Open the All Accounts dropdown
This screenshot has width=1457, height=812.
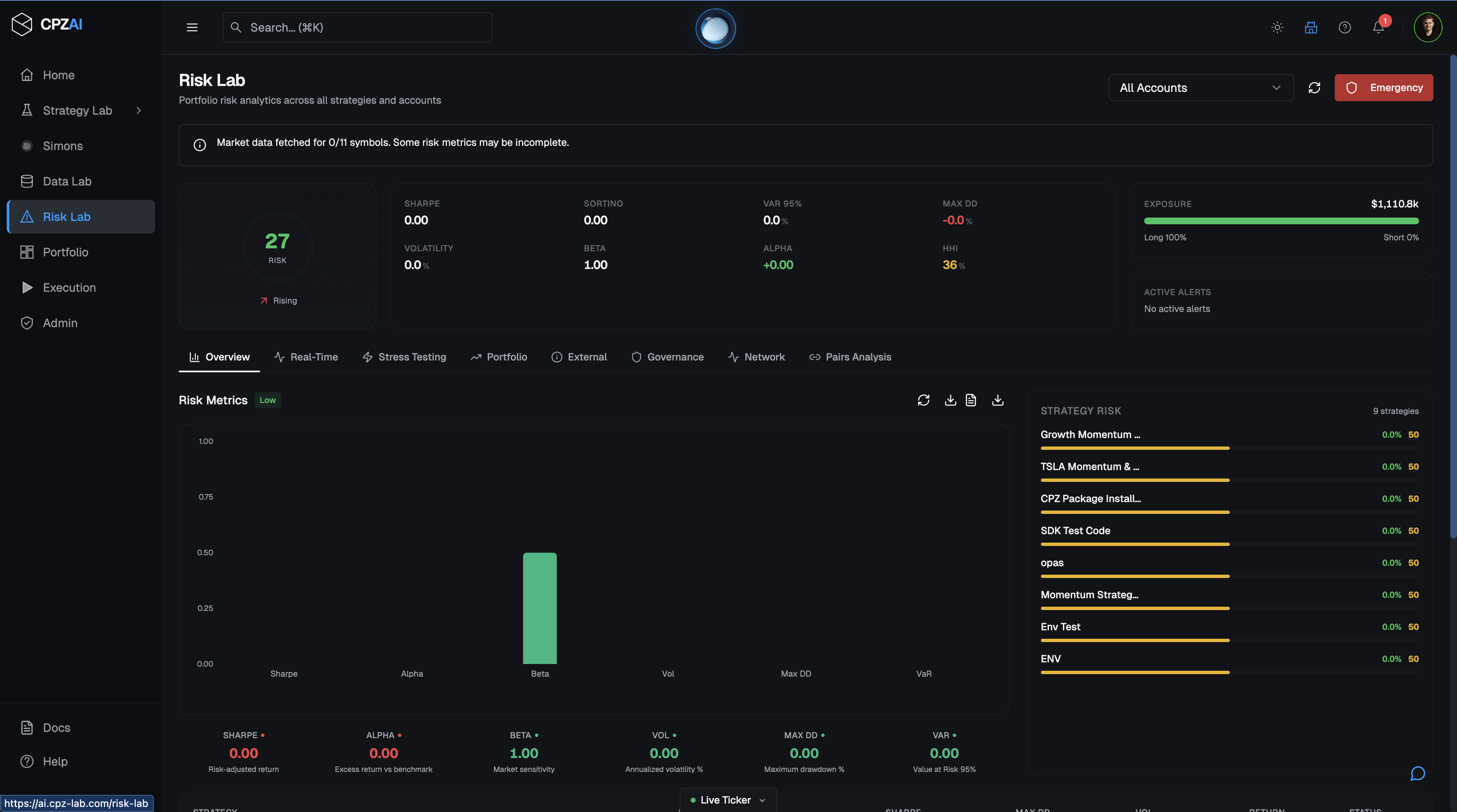[1200, 88]
